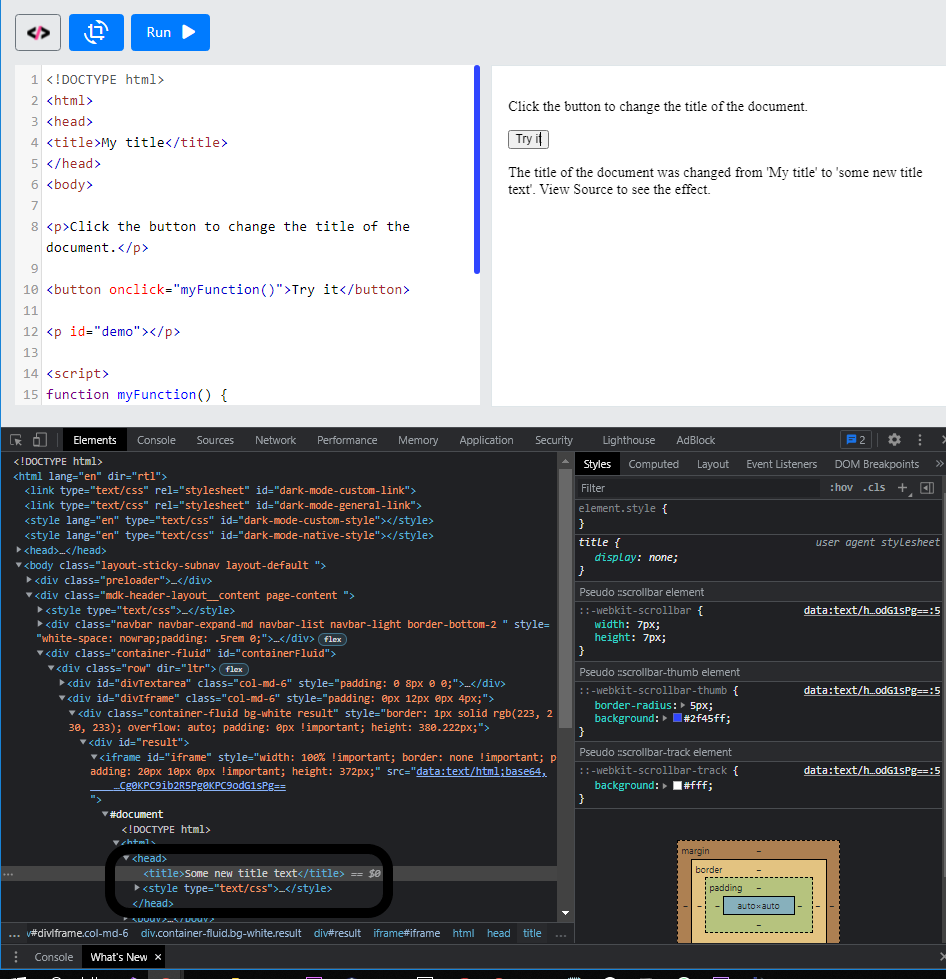Open source link for ::-webkit-scrollbar-thumb rule
This screenshot has width=946, height=979.
click(x=872, y=691)
